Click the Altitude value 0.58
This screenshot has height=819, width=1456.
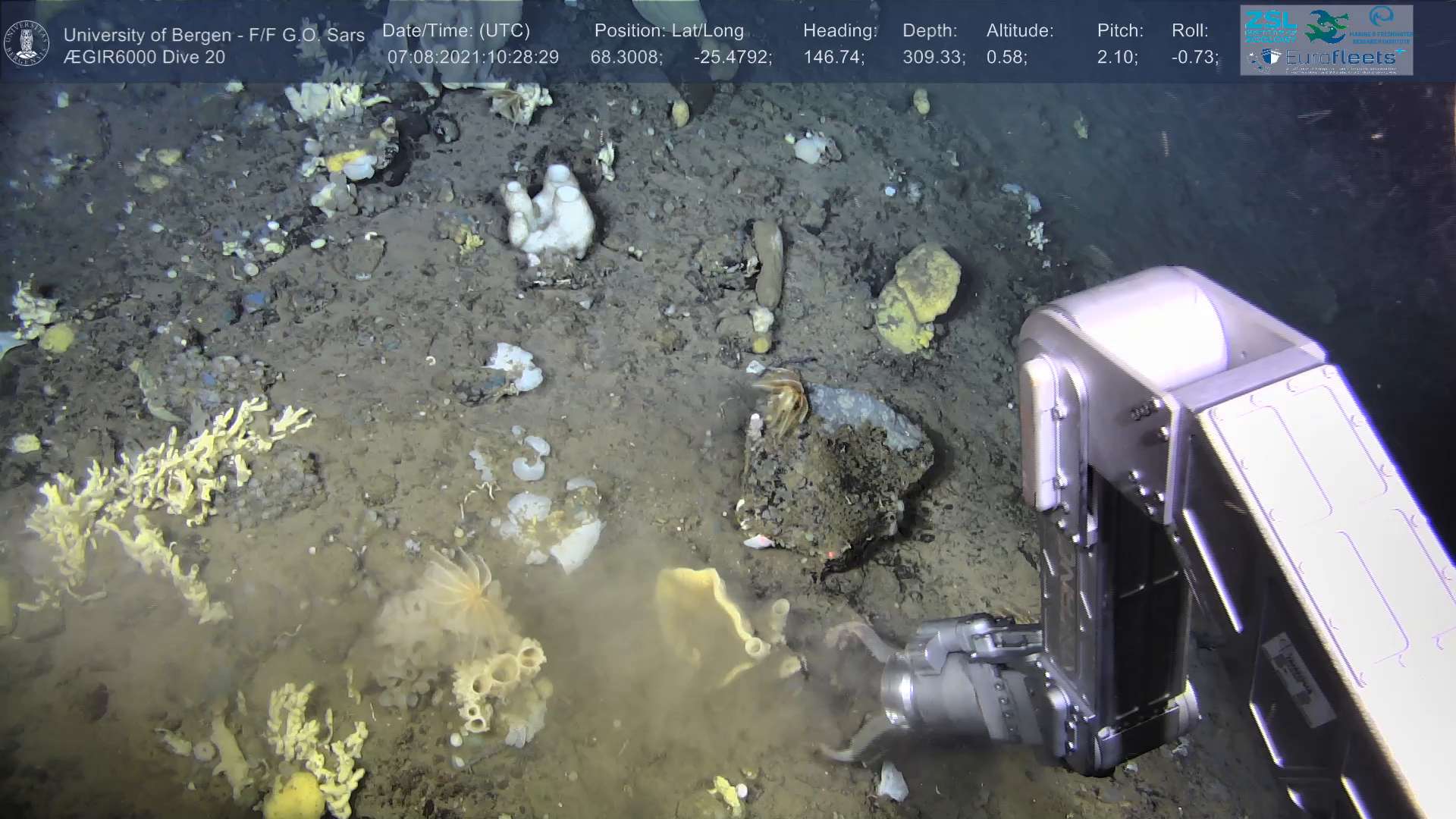(x=1006, y=57)
